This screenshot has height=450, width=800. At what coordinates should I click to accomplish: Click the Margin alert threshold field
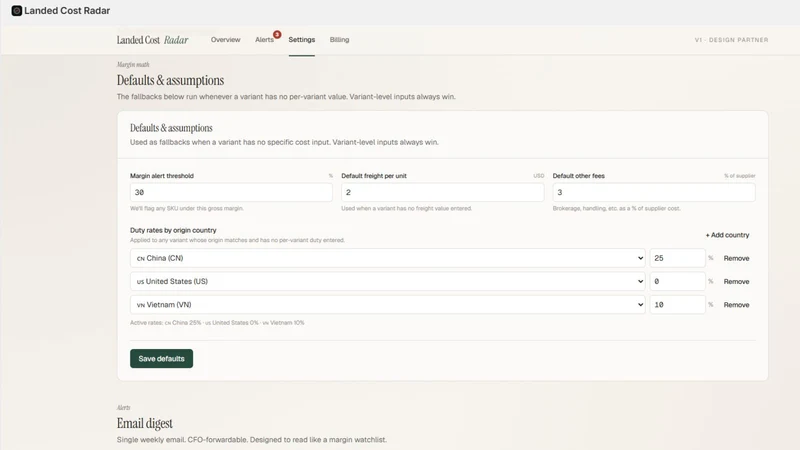(231, 192)
